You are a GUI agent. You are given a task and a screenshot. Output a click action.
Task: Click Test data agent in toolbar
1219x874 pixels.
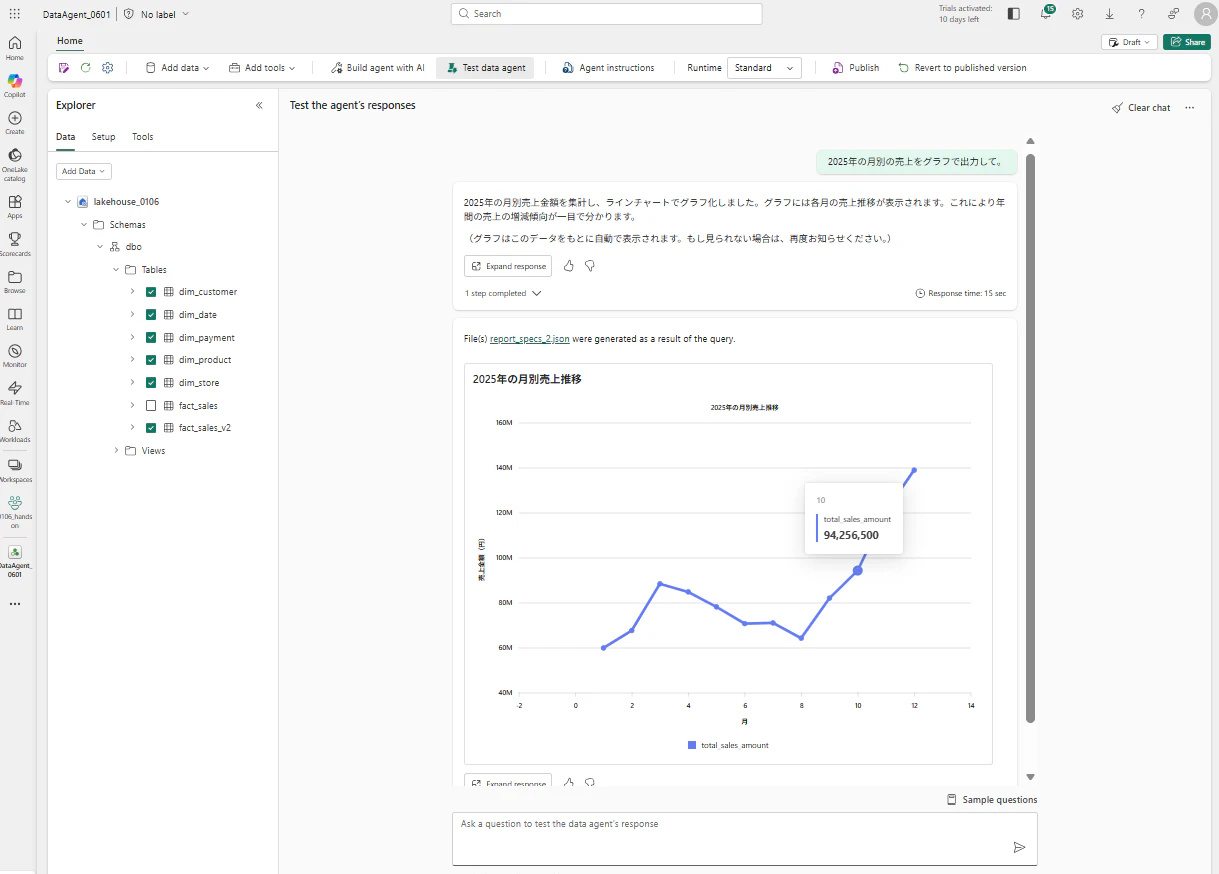click(x=485, y=68)
